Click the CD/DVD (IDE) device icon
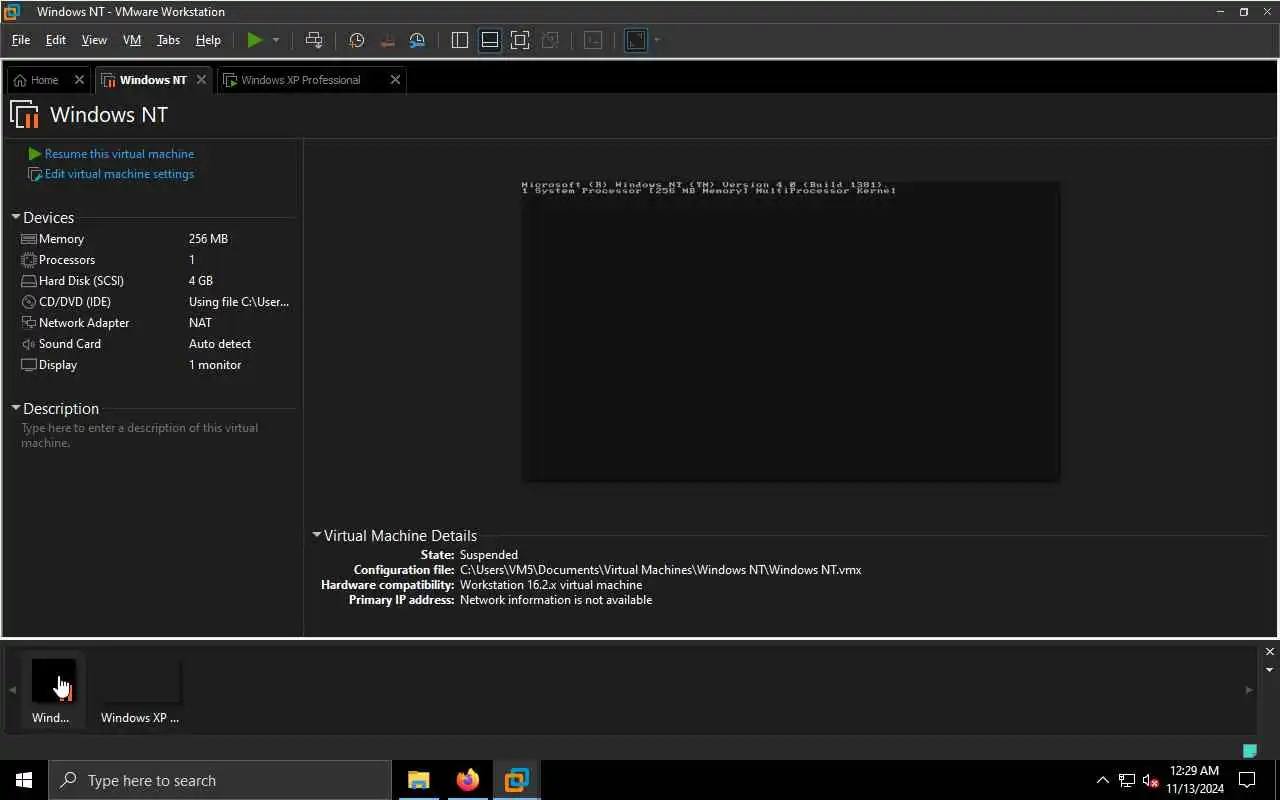Viewport: 1280px width, 800px height. [x=29, y=302]
